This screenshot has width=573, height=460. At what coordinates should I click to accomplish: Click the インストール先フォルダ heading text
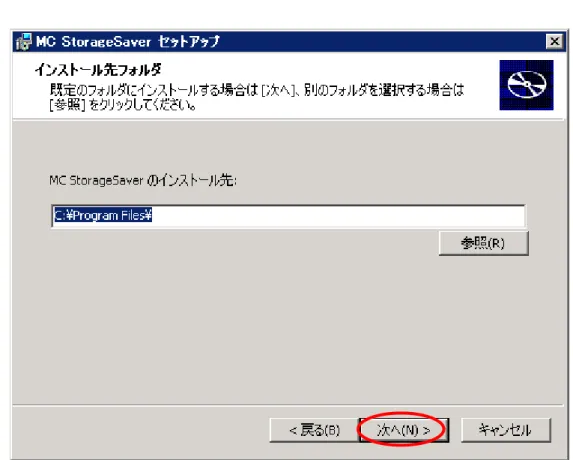(98, 69)
